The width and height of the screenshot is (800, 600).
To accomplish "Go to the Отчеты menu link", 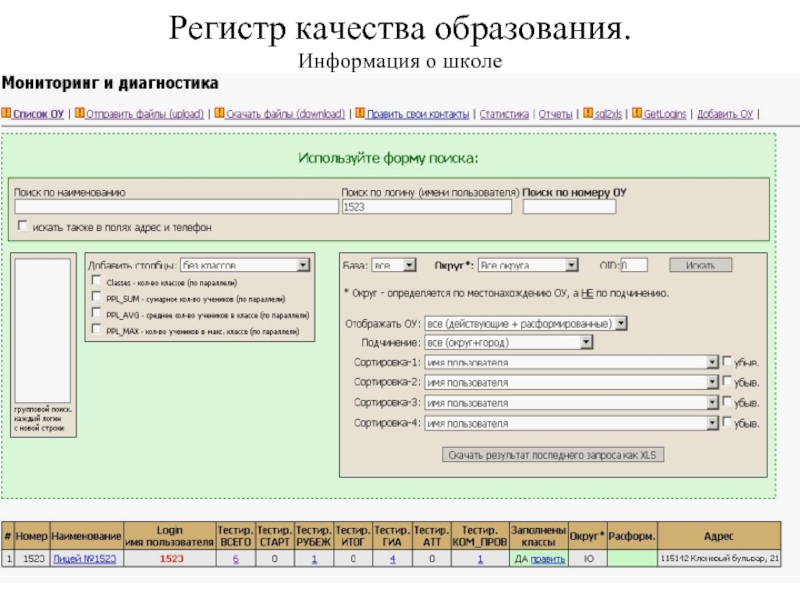I will (x=555, y=115).
